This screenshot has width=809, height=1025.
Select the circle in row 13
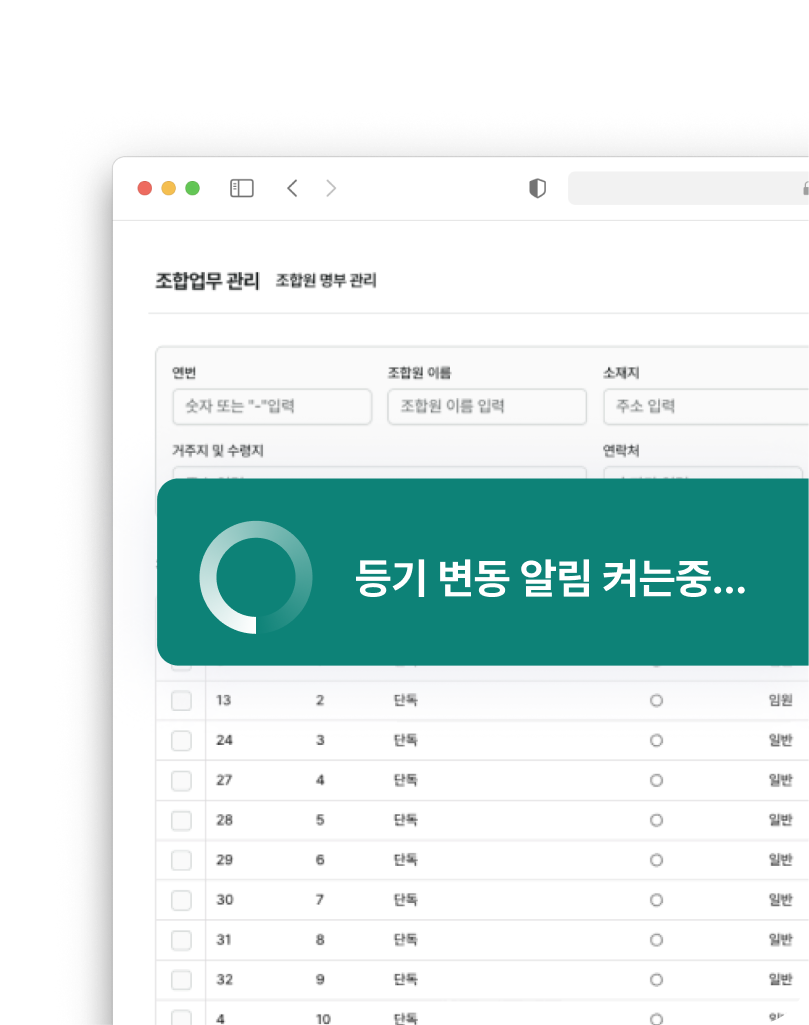(656, 701)
